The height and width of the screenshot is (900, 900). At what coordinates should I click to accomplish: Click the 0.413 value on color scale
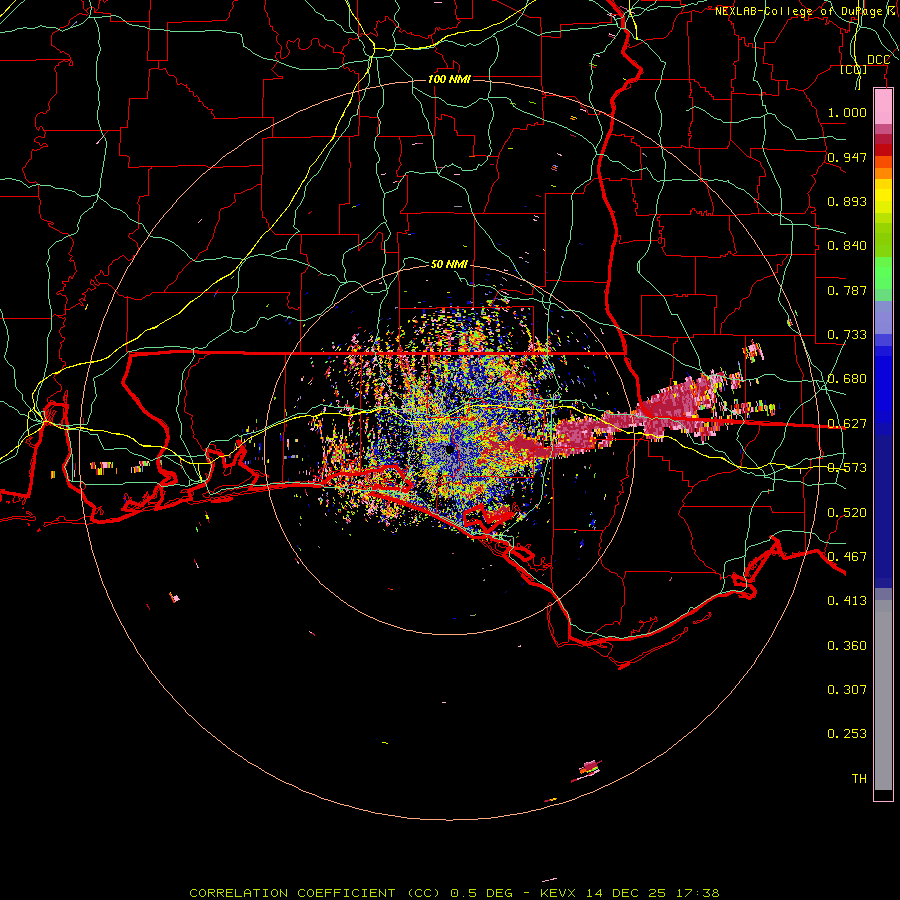(847, 601)
